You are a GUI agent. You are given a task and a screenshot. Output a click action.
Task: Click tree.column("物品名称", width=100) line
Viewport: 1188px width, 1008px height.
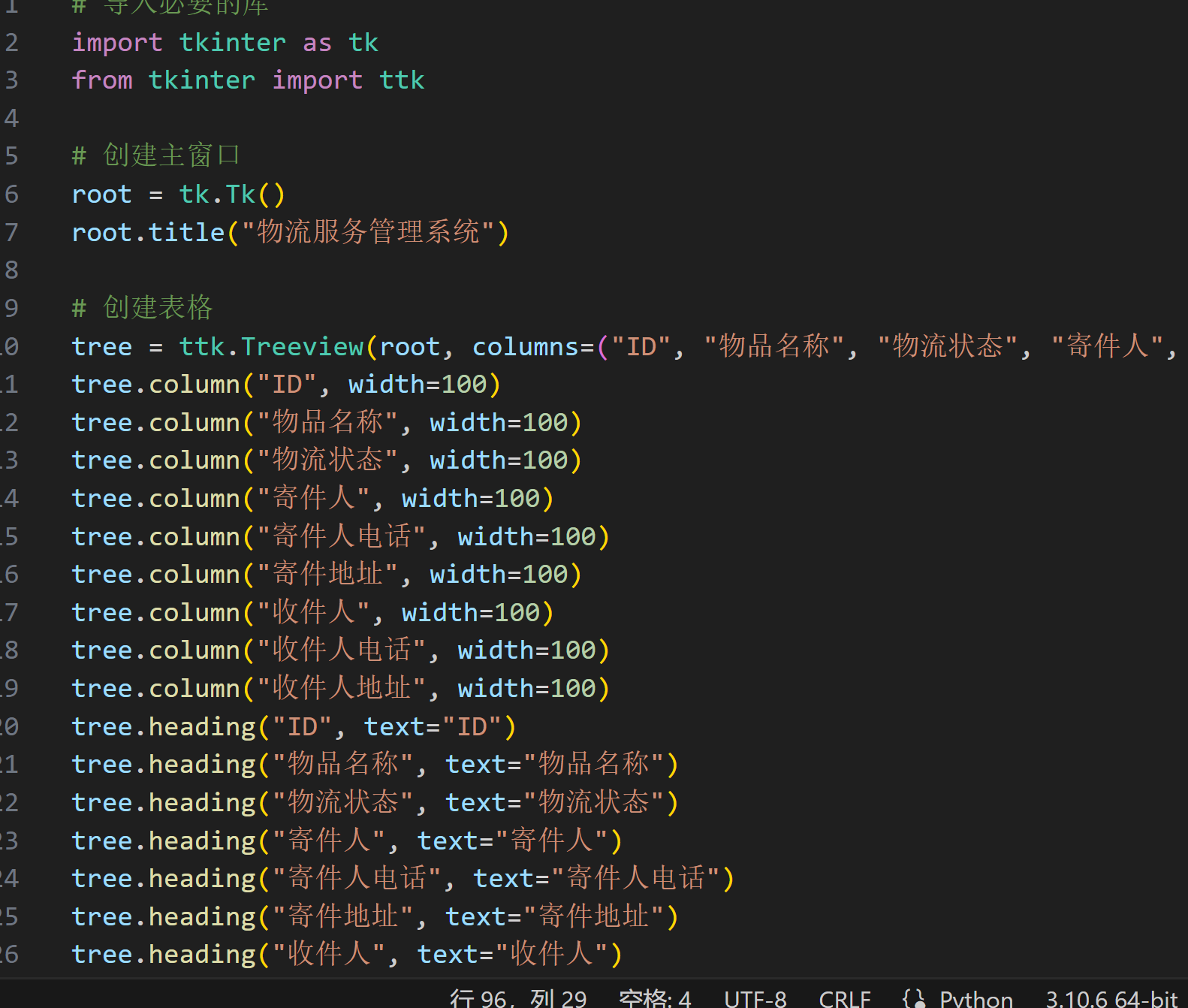tap(327, 422)
